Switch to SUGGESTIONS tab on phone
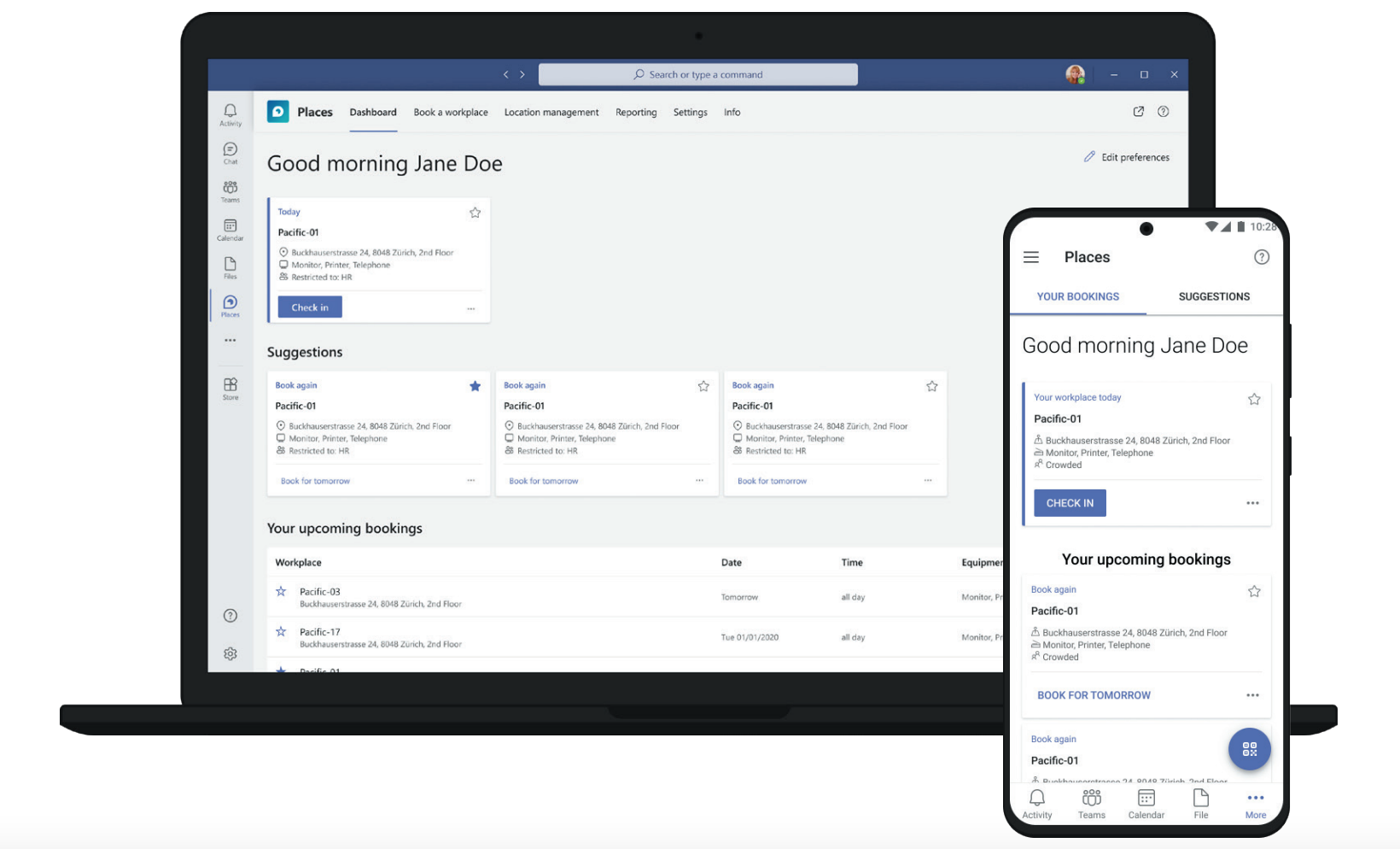 coord(1214,296)
